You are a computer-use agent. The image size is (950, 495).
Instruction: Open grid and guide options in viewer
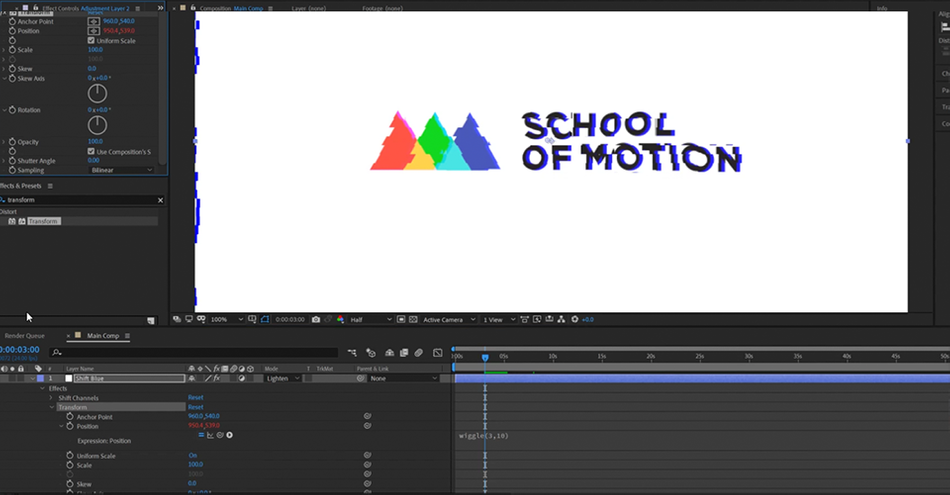point(253,319)
